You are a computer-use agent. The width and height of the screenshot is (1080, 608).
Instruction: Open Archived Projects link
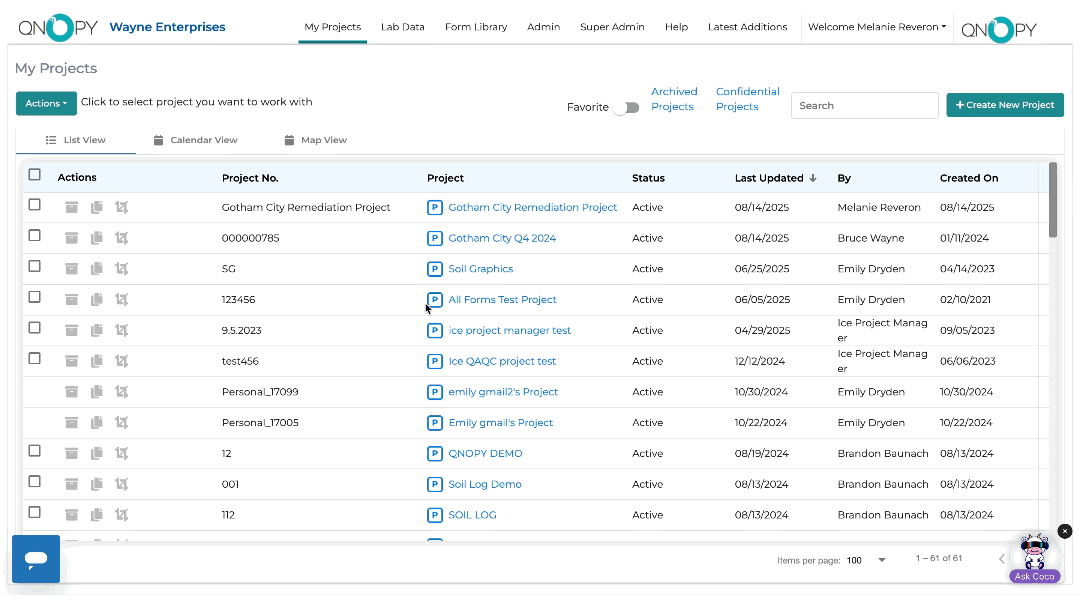(674, 99)
